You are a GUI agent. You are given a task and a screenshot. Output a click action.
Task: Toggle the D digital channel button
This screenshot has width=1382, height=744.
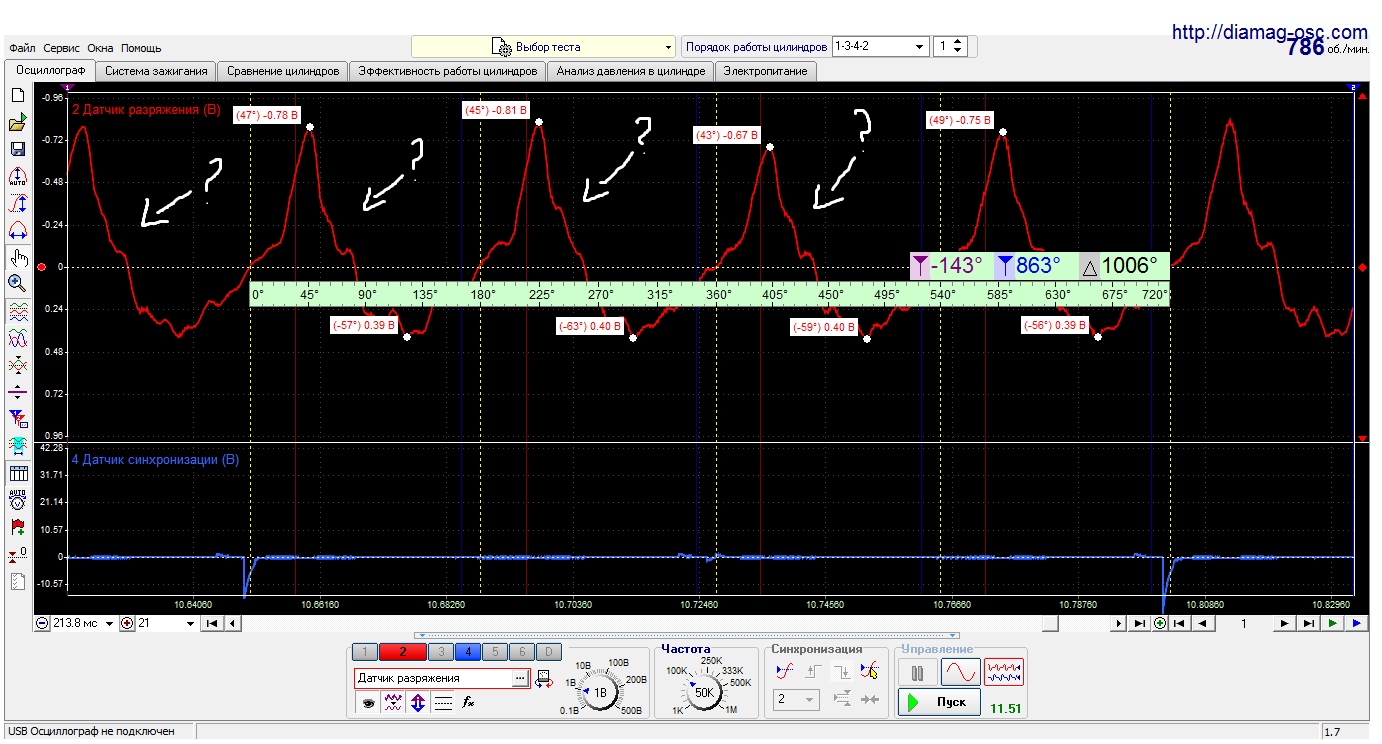[549, 652]
